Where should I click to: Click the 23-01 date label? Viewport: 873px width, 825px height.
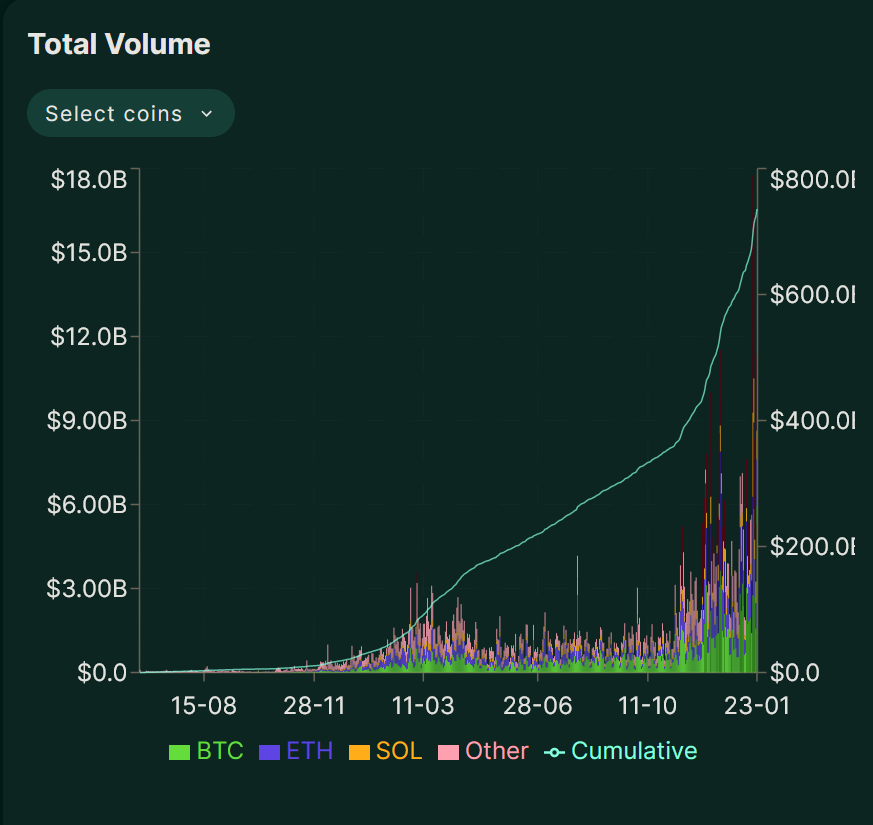[x=757, y=706]
